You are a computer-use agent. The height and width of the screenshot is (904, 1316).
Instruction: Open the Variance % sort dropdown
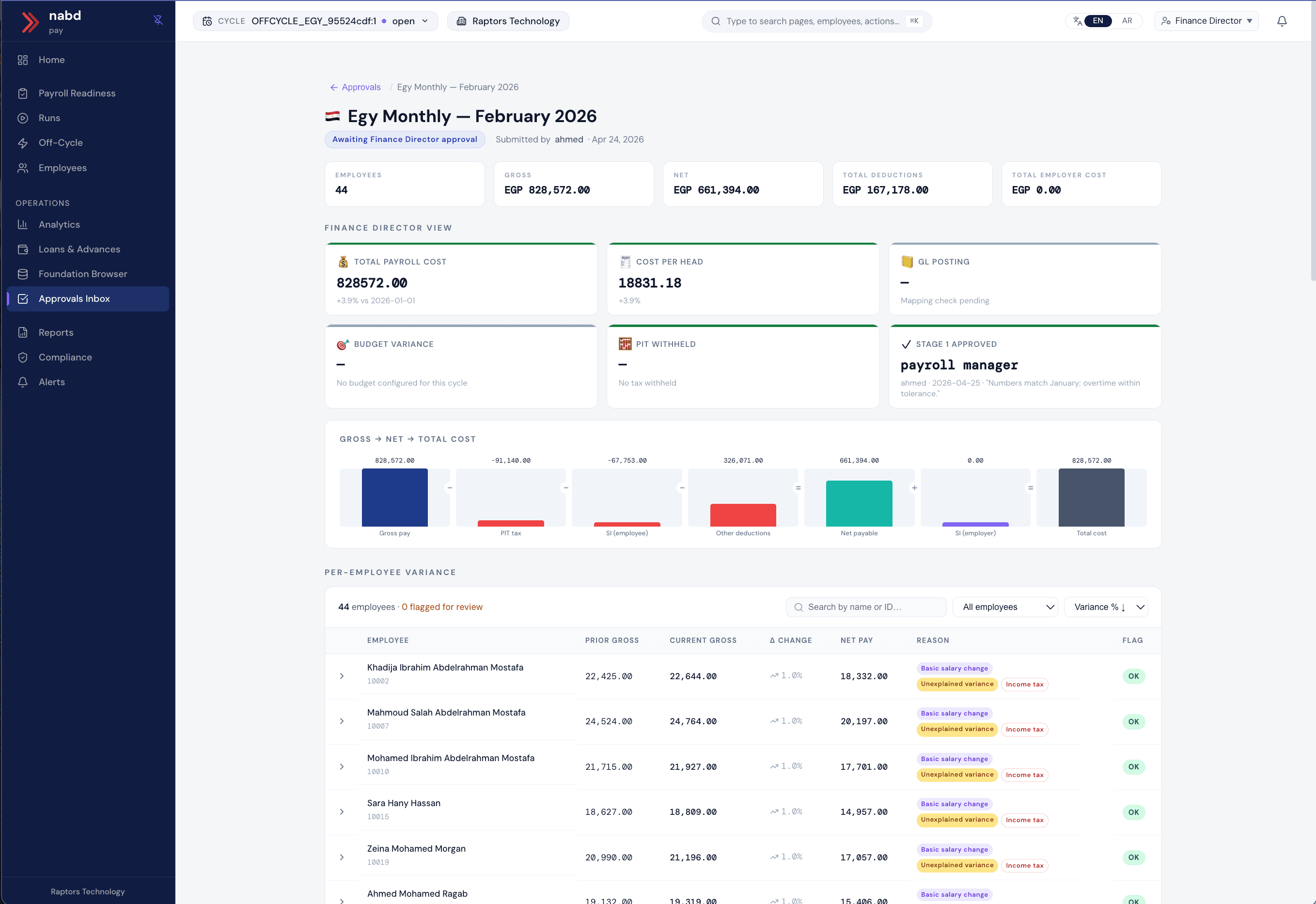(1106, 607)
